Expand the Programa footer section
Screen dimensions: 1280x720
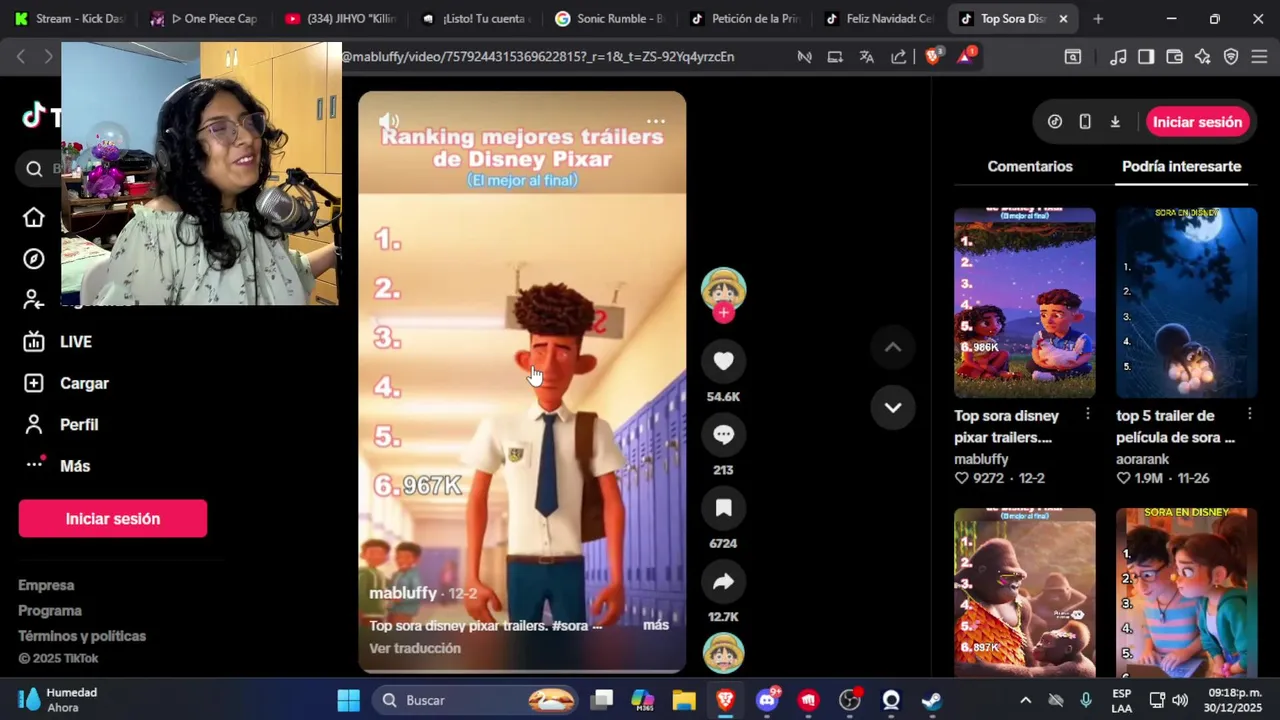[50, 611]
